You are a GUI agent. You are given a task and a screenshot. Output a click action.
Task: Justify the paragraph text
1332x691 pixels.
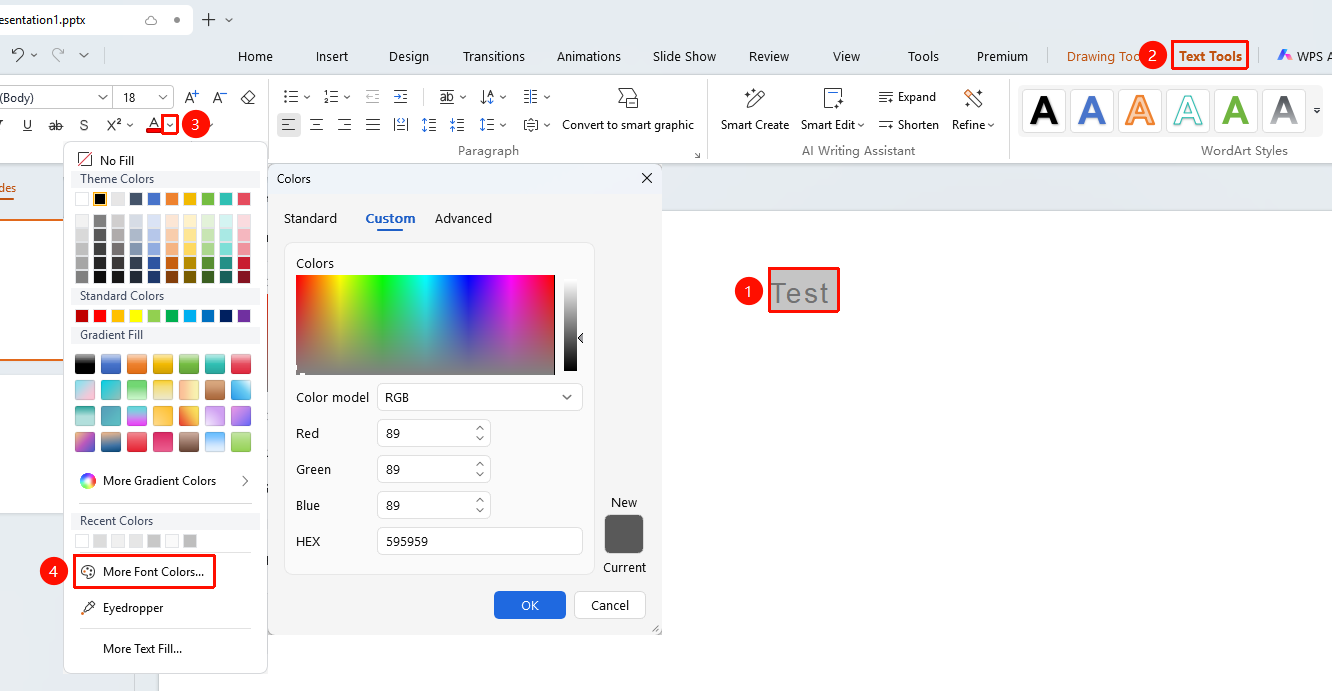tap(372, 125)
